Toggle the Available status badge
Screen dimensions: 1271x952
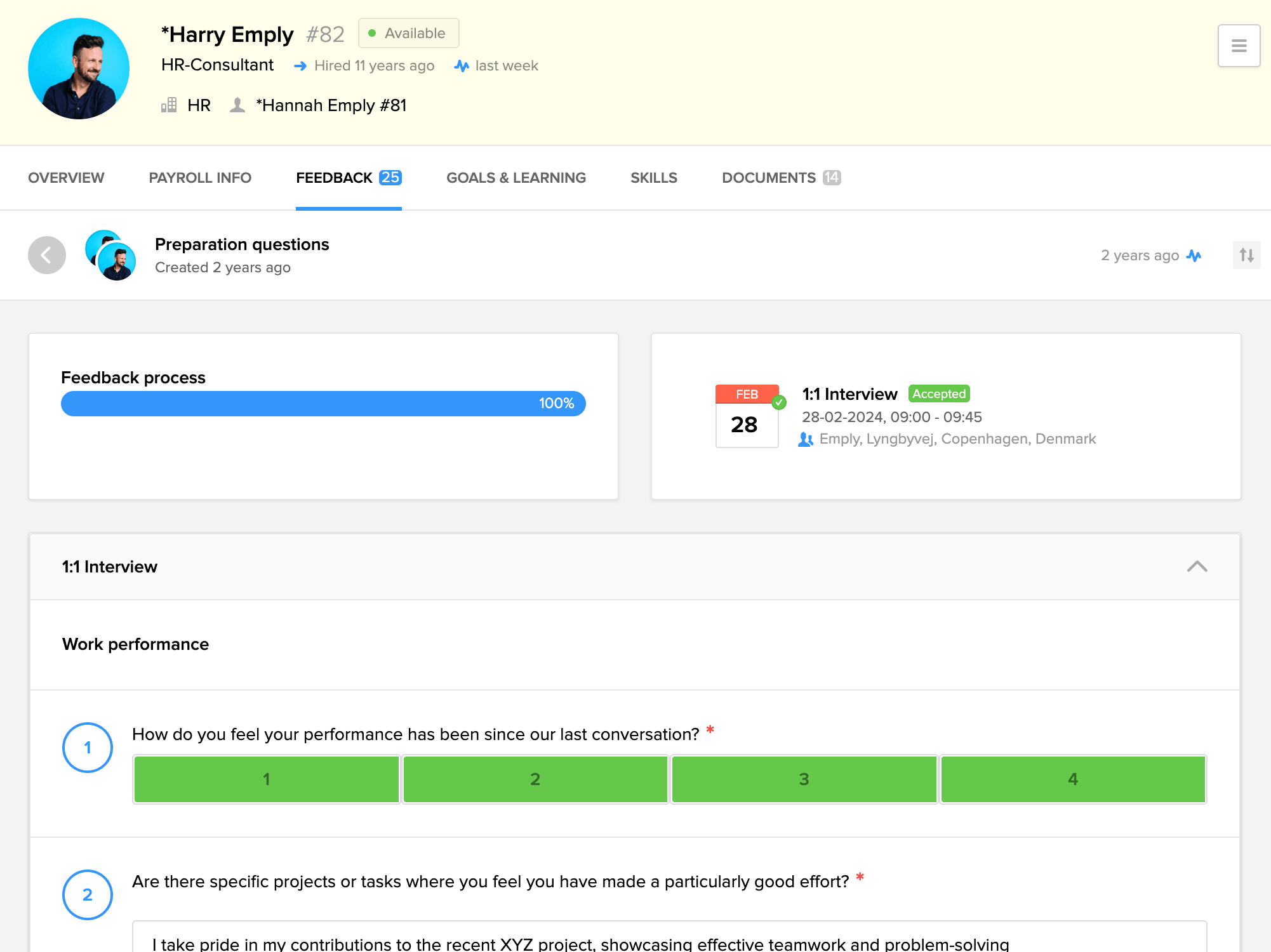tap(408, 33)
